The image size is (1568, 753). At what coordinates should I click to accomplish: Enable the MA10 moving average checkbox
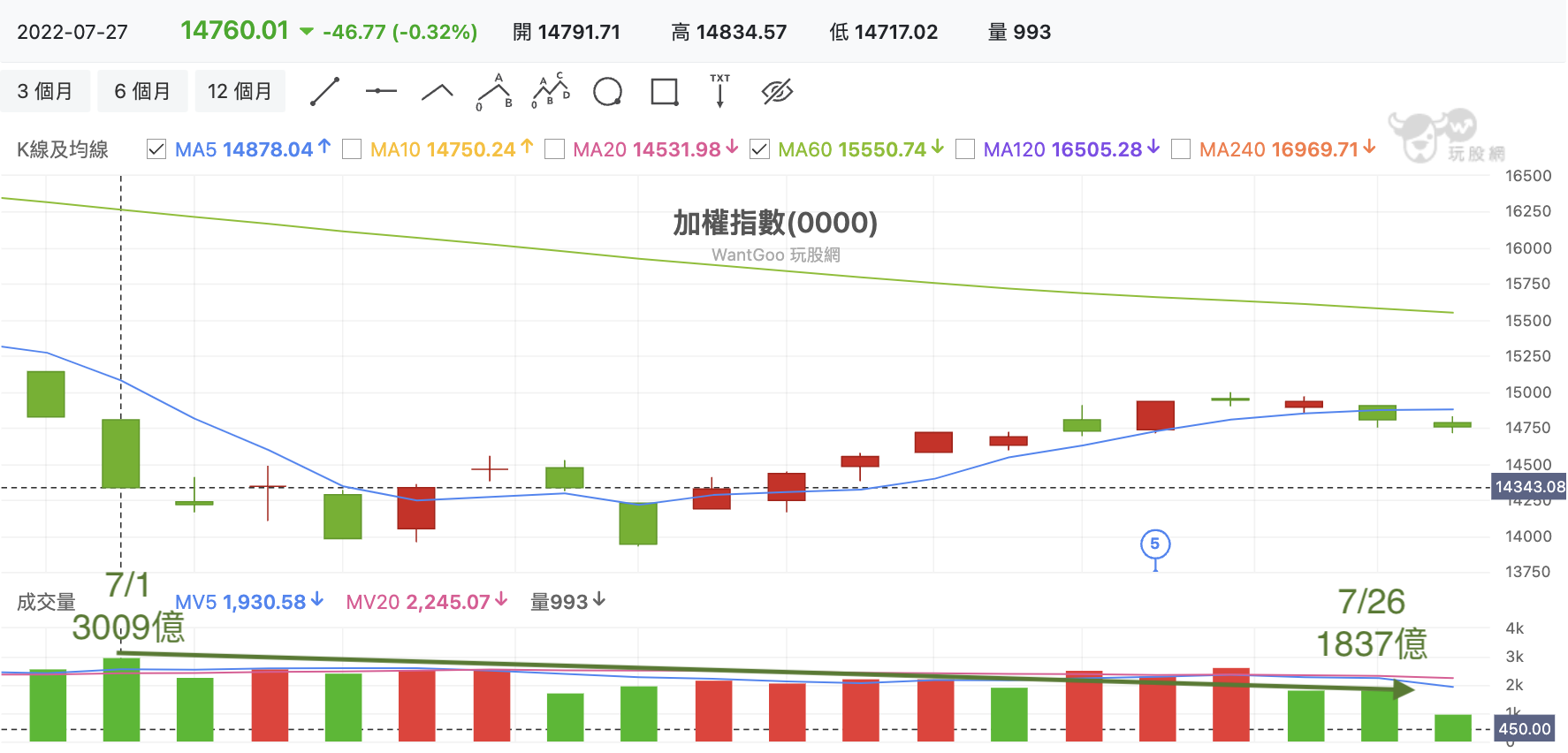pos(352,149)
